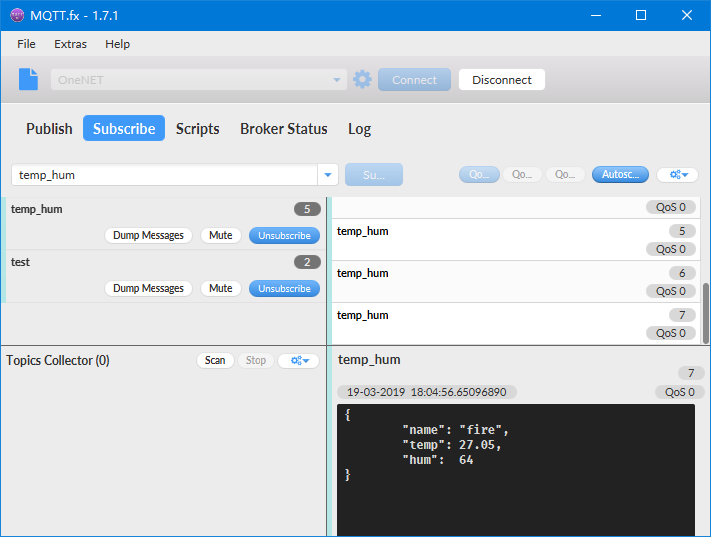Image resolution: width=711 pixels, height=537 pixels.
Task: Unsubscribe from test topic
Action: coord(284,289)
